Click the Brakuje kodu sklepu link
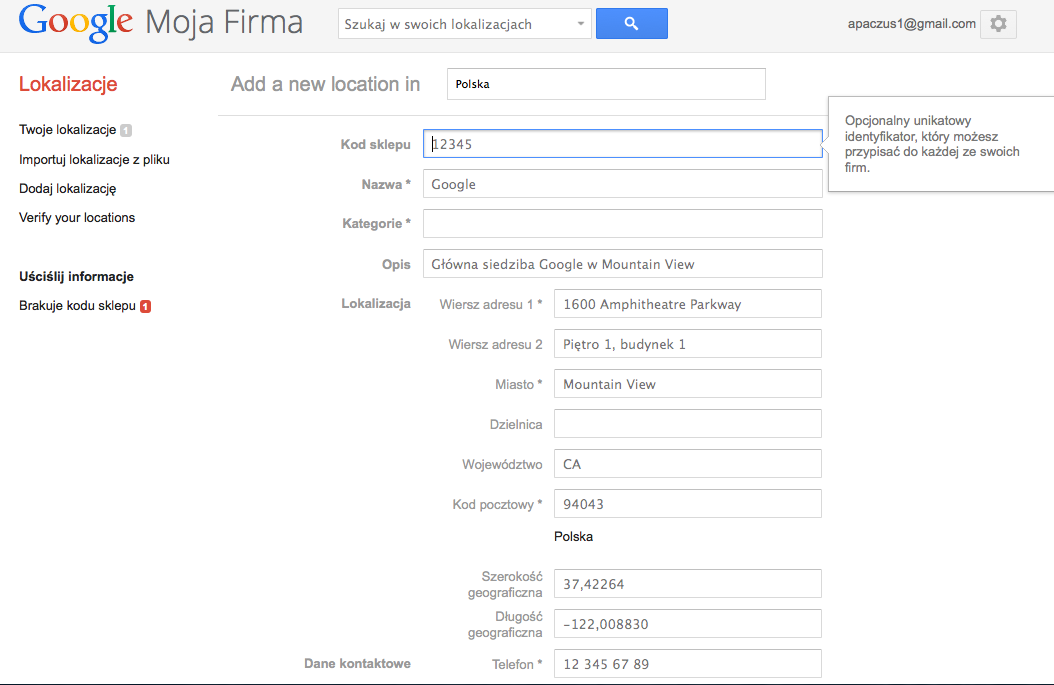 (77, 306)
